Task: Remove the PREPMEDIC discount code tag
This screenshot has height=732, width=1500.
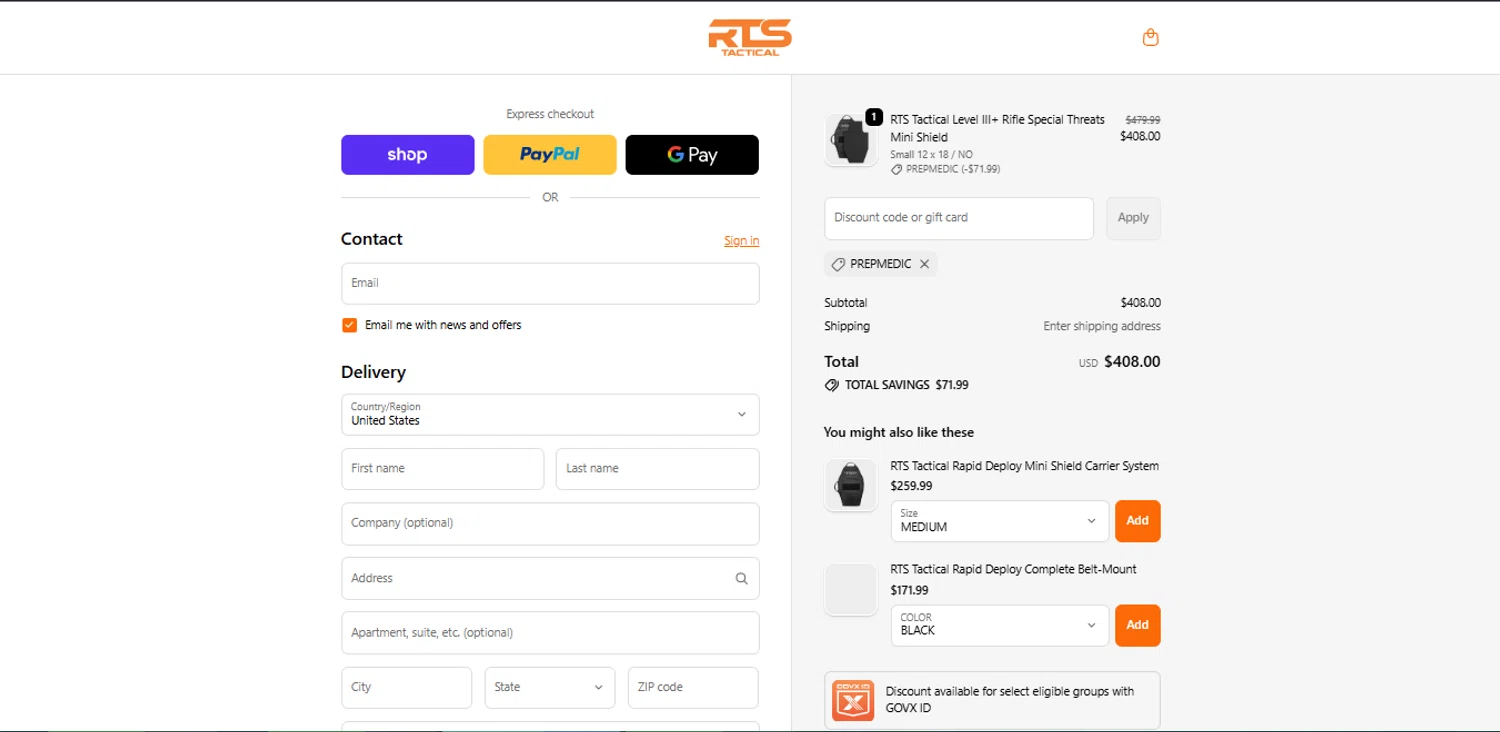Action: pyautogui.click(x=925, y=264)
